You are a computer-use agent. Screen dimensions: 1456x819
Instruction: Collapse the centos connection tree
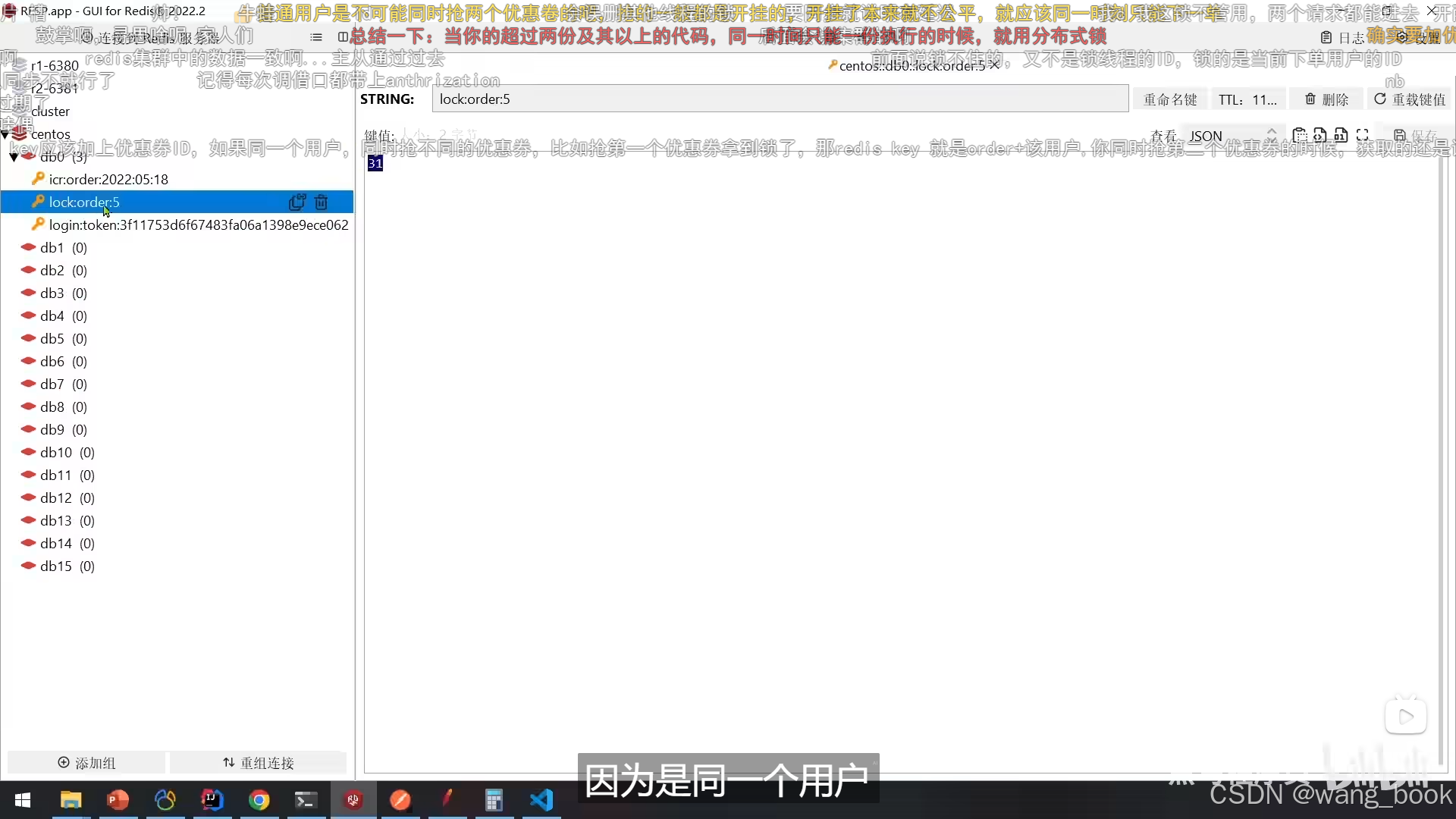[6, 134]
